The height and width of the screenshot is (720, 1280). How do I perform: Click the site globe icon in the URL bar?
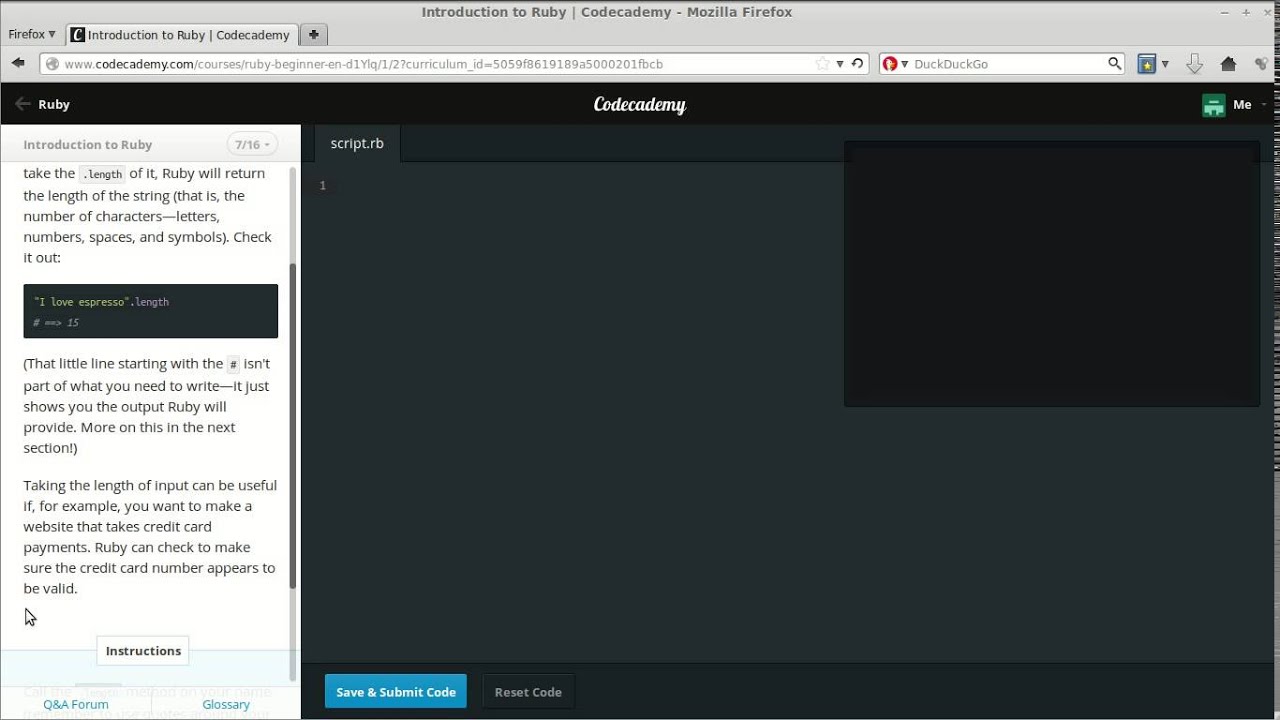pos(52,64)
